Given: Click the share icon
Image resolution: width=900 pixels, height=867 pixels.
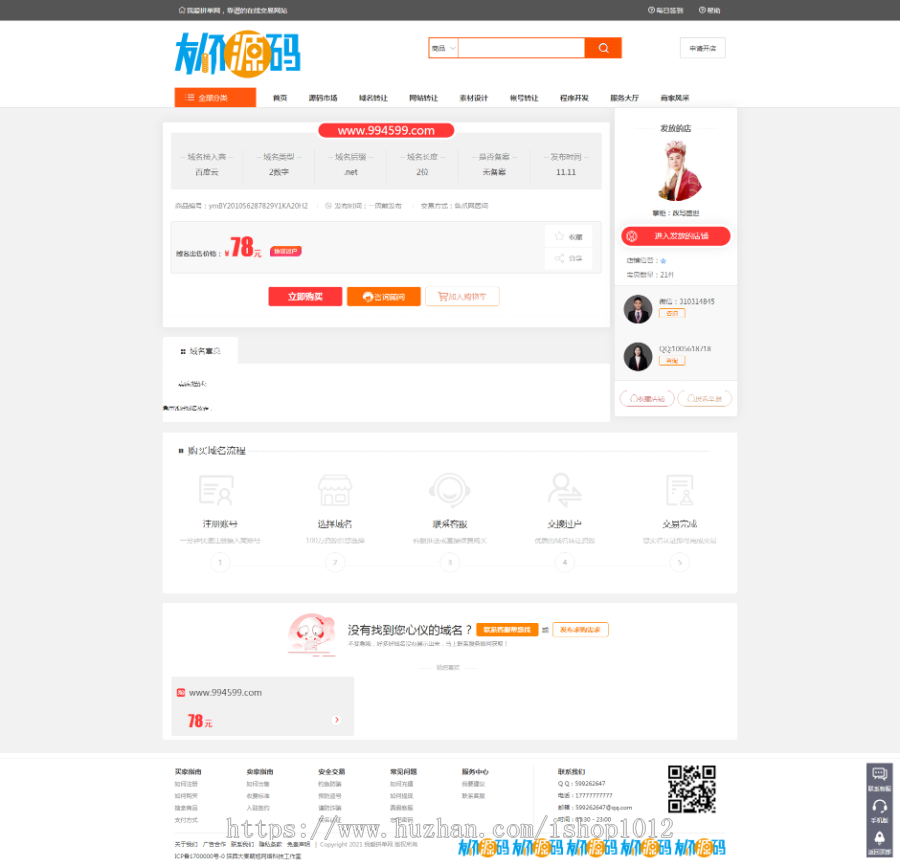Looking at the screenshot, I should tap(559, 258).
